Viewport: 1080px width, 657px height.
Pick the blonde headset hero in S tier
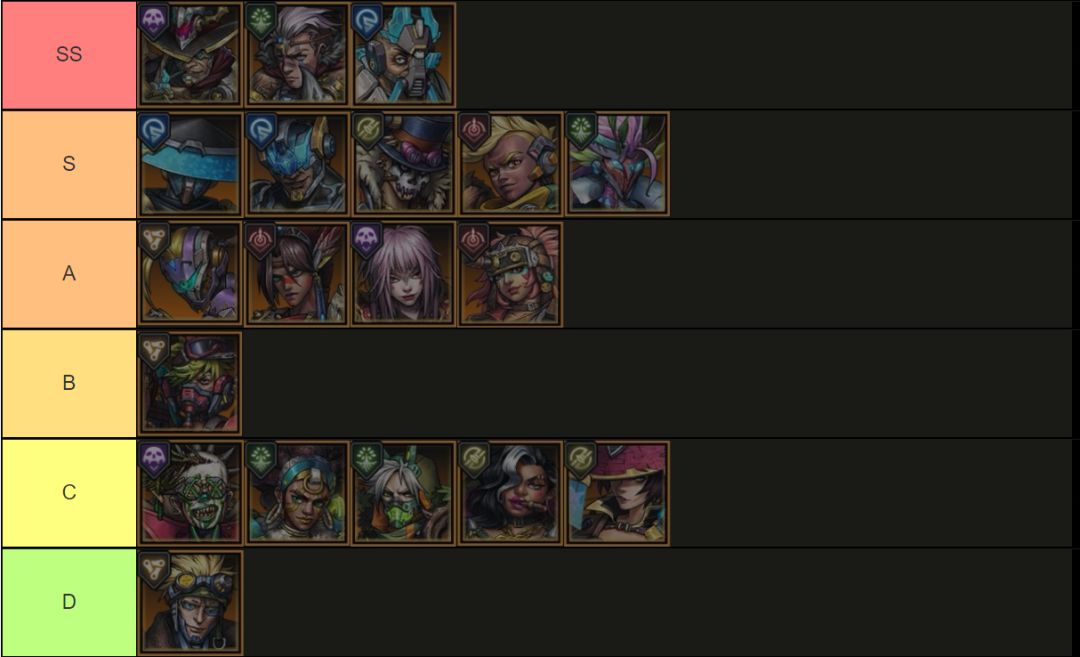coord(510,164)
